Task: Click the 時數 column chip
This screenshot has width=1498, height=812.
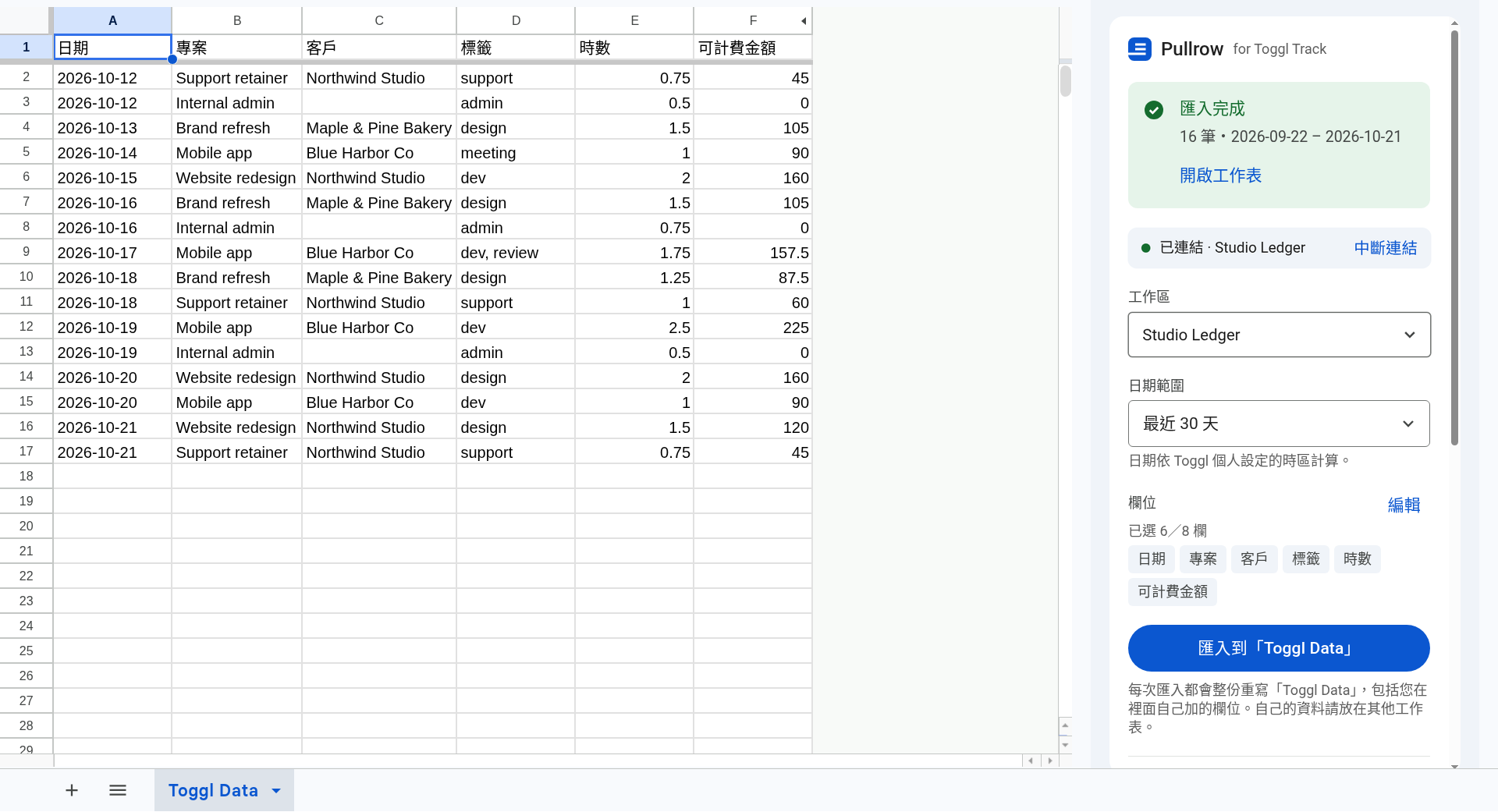Action: tap(1358, 559)
